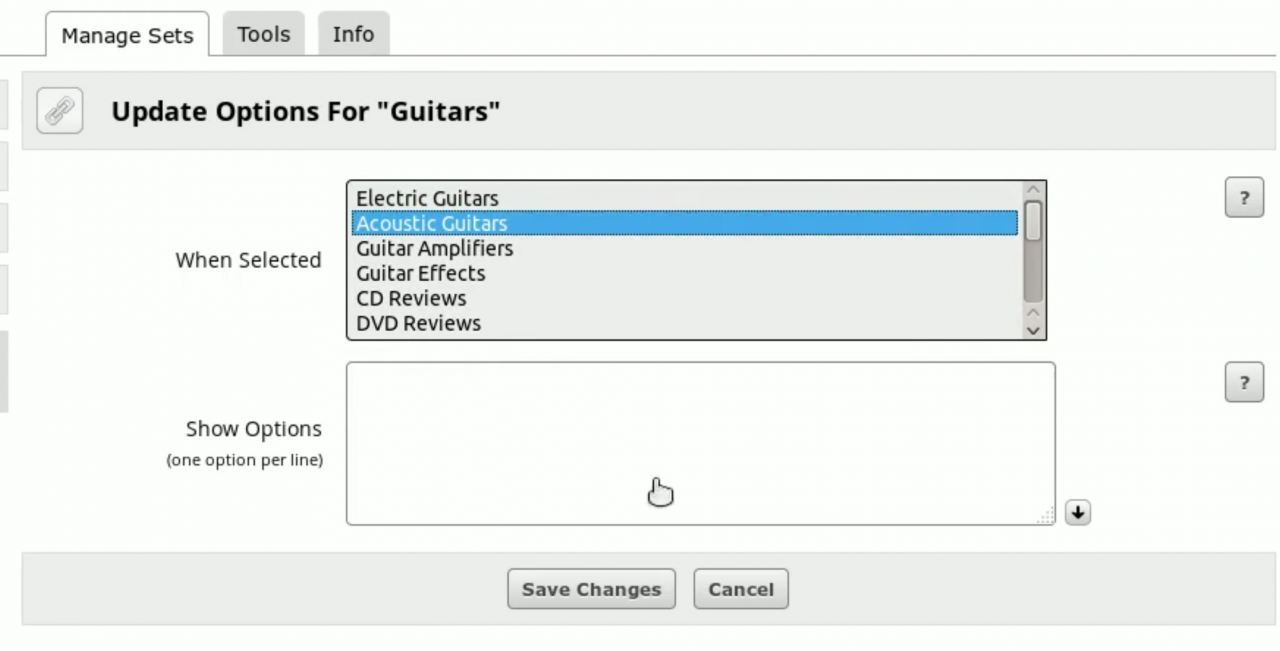Open help for the When Selected field
The width and height of the screenshot is (1280, 651).
[1244, 198]
